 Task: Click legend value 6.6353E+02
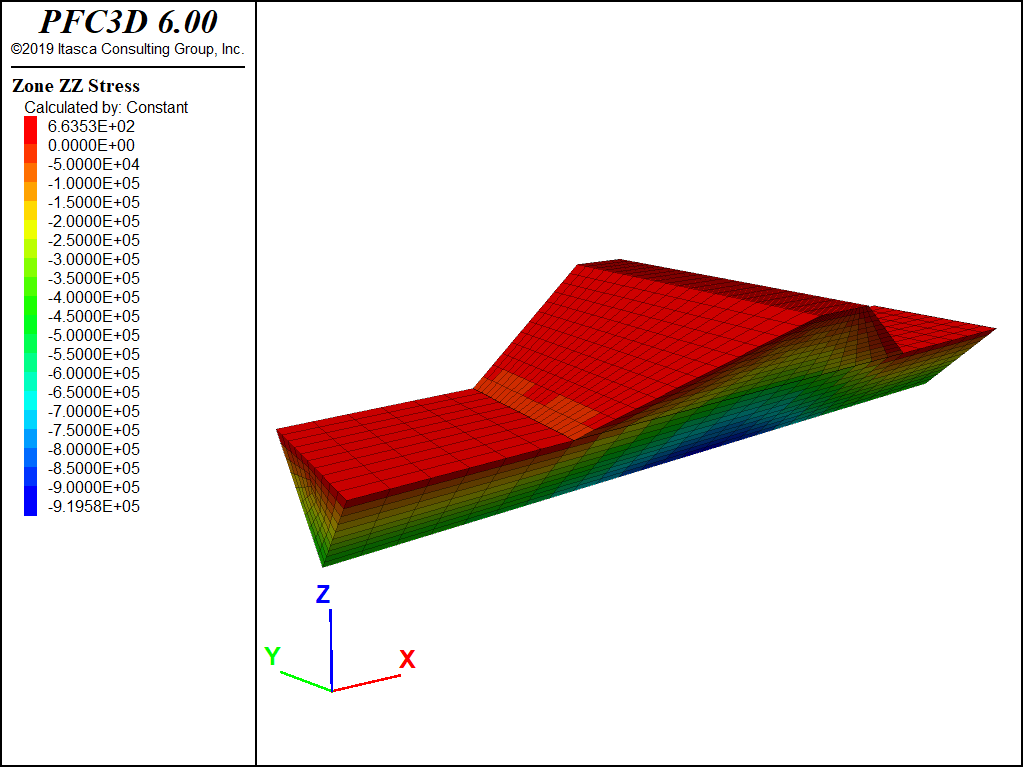pos(91,126)
